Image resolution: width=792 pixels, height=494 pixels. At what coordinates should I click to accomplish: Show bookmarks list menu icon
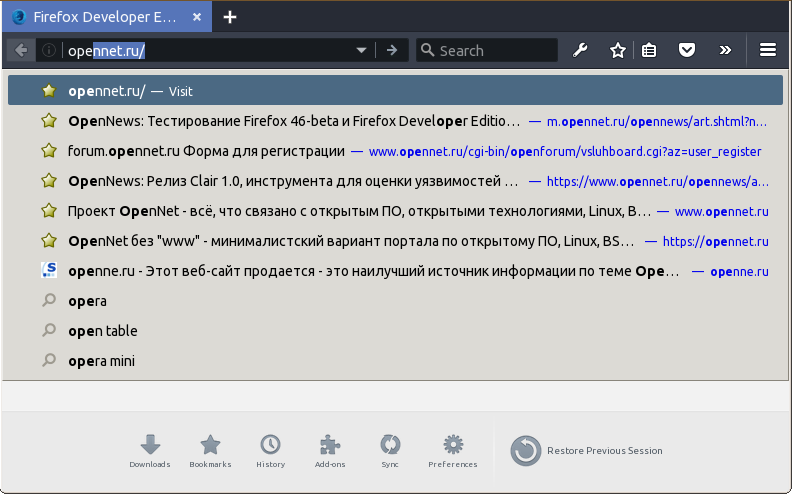pos(649,50)
